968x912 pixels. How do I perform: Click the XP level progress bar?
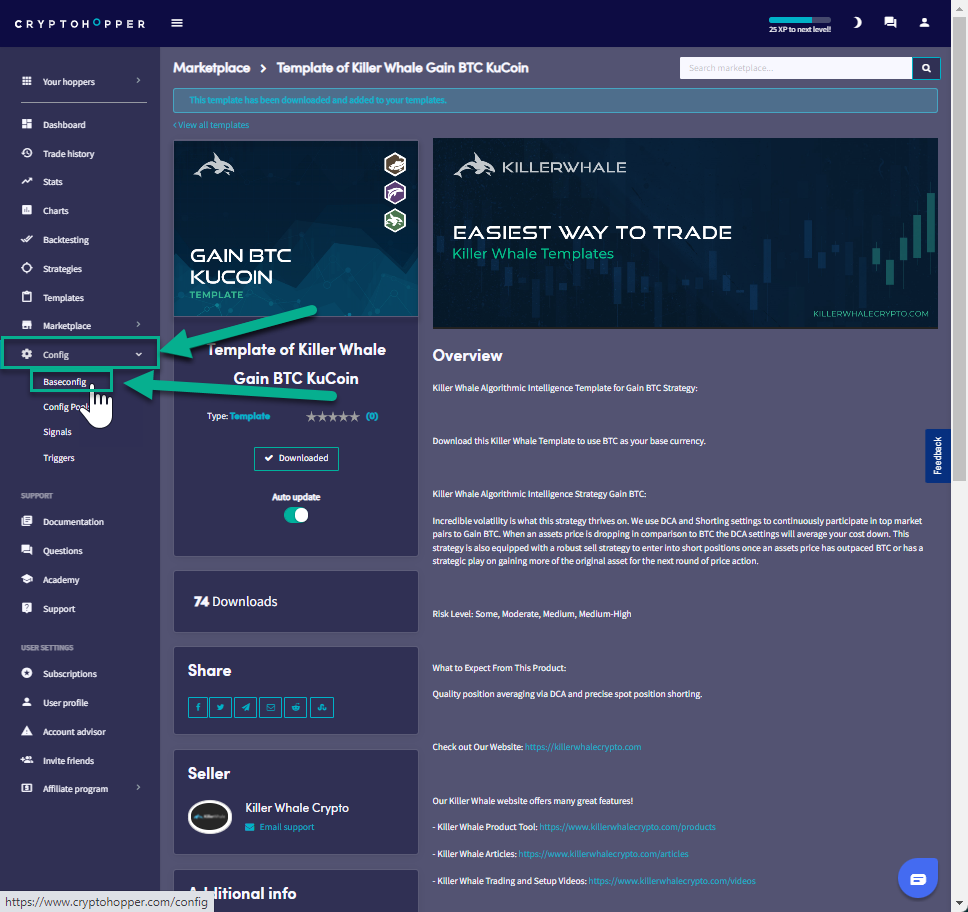799,20
